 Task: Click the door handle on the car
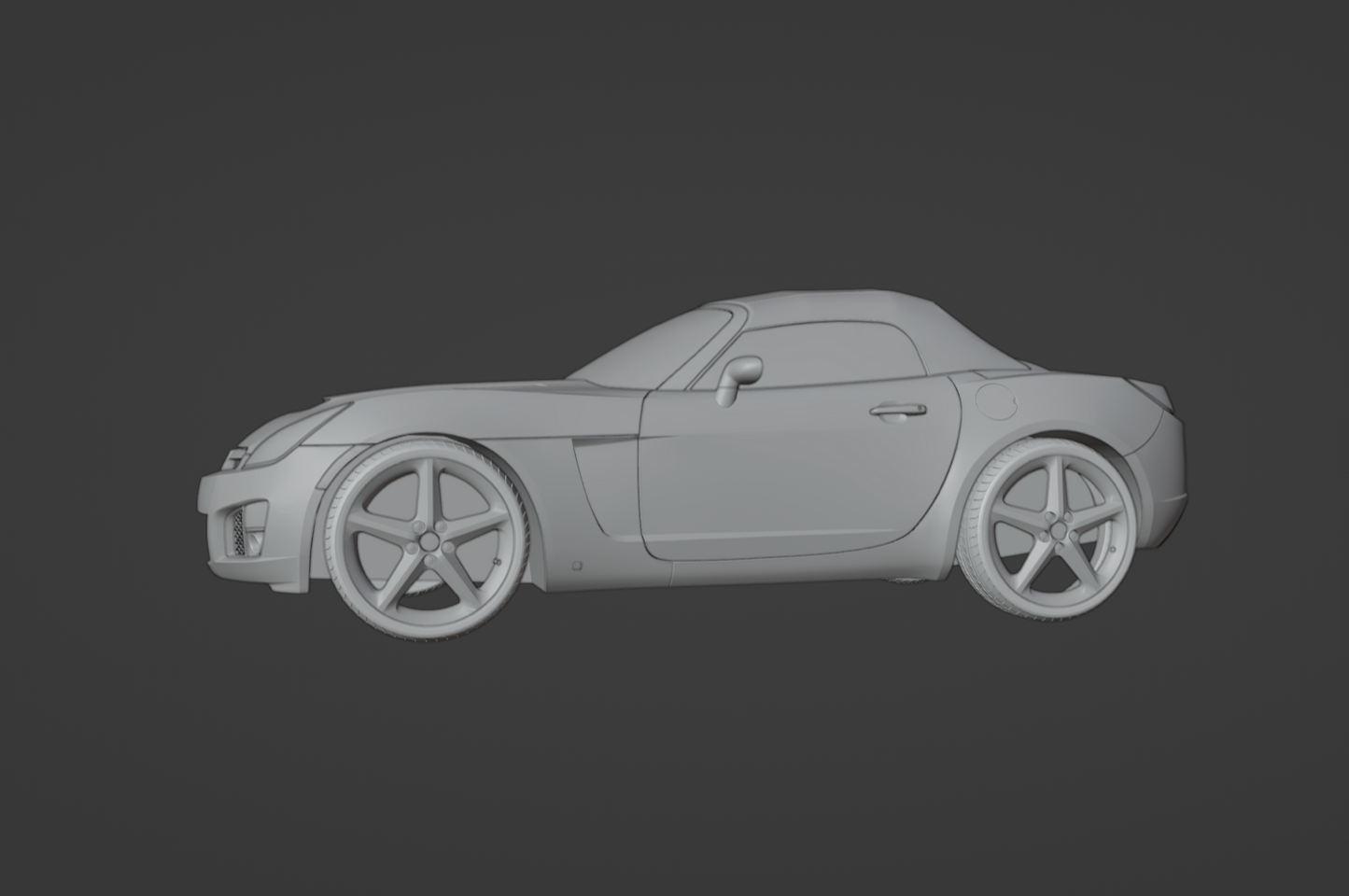click(897, 412)
